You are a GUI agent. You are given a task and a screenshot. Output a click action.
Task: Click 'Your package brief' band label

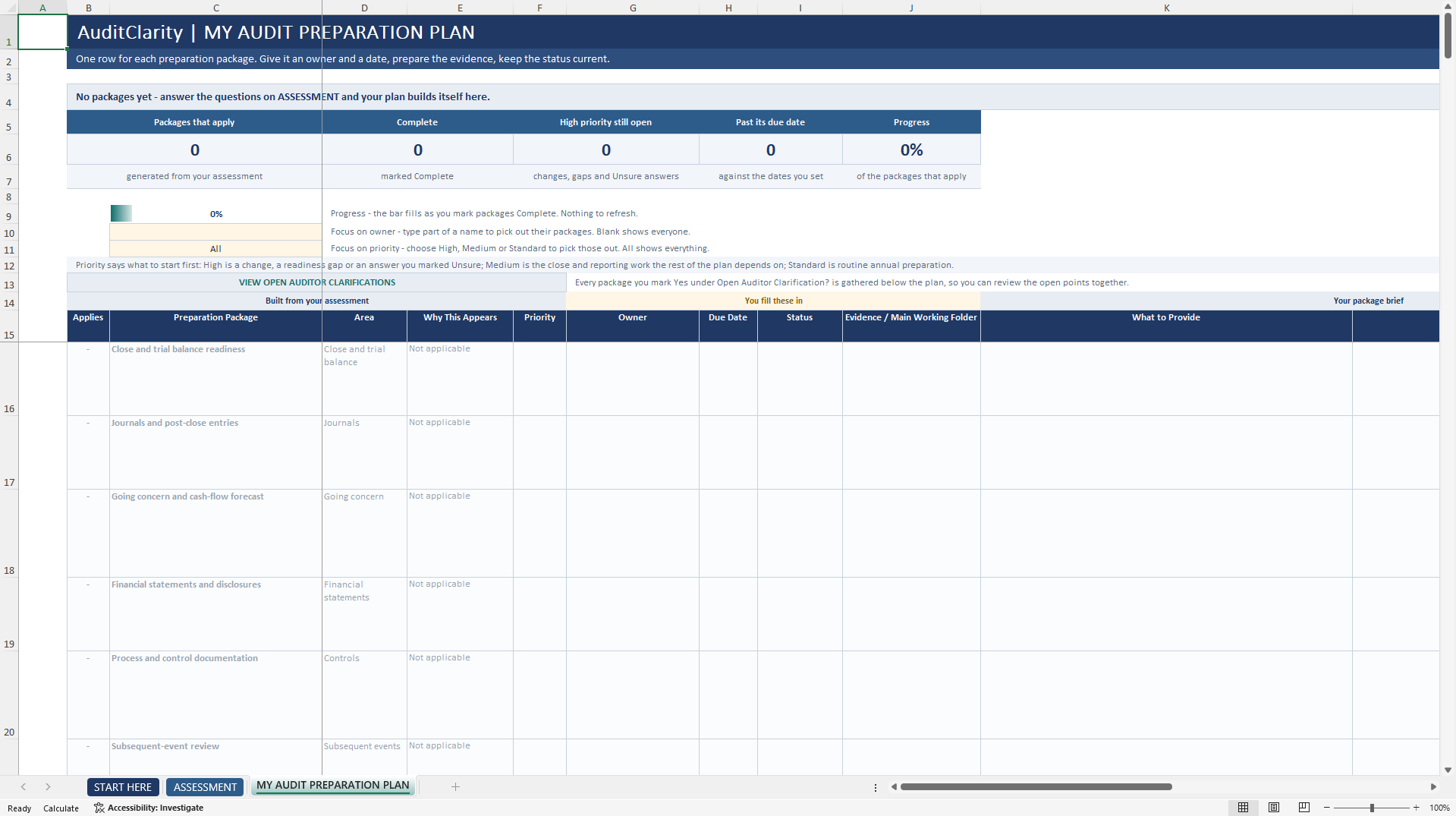1368,301
